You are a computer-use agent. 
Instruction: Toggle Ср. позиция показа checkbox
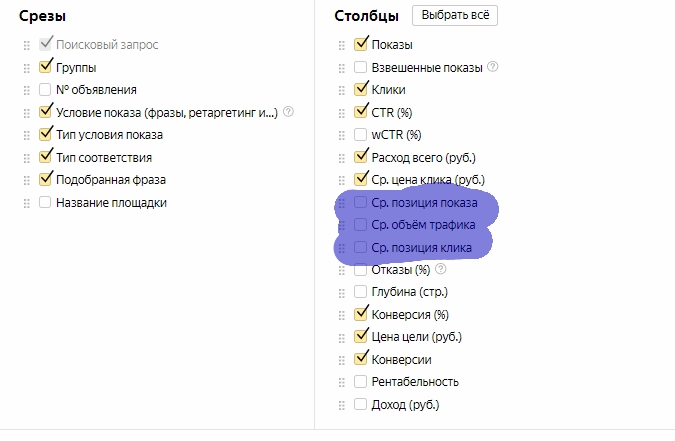point(360,202)
